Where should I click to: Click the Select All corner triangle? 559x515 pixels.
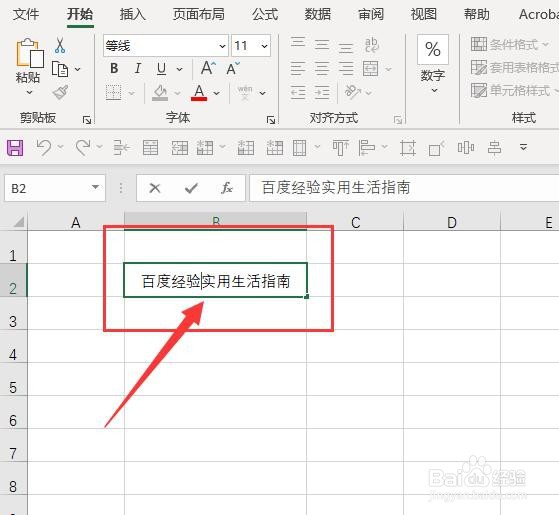click(x=18, y=222)
